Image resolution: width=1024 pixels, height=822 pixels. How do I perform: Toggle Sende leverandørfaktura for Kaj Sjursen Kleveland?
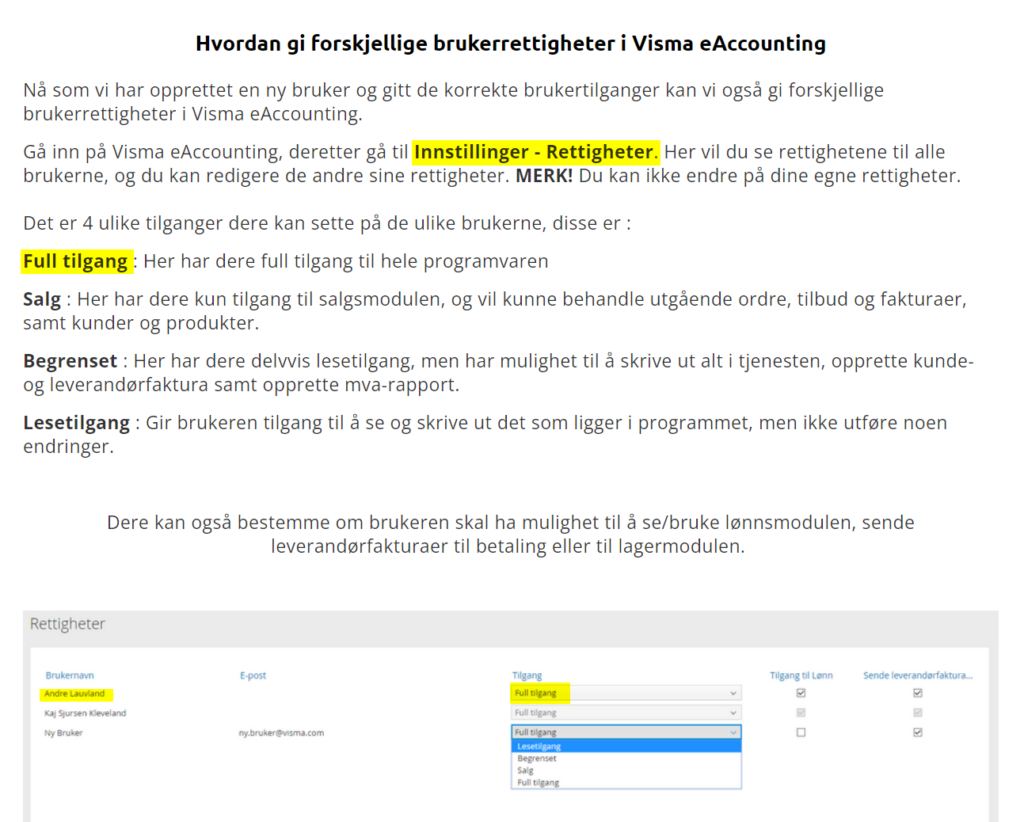pyautogui.click(x=918, y=713)
